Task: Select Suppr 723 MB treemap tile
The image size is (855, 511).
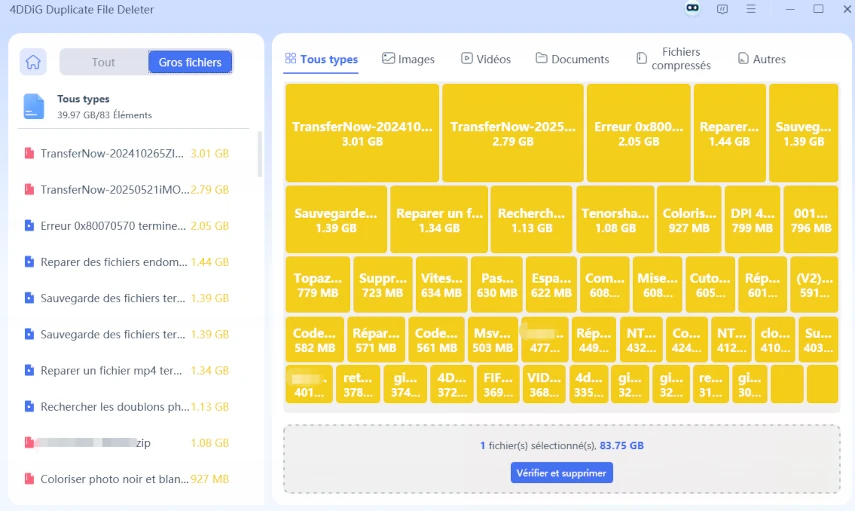Action: click(383, 285)
